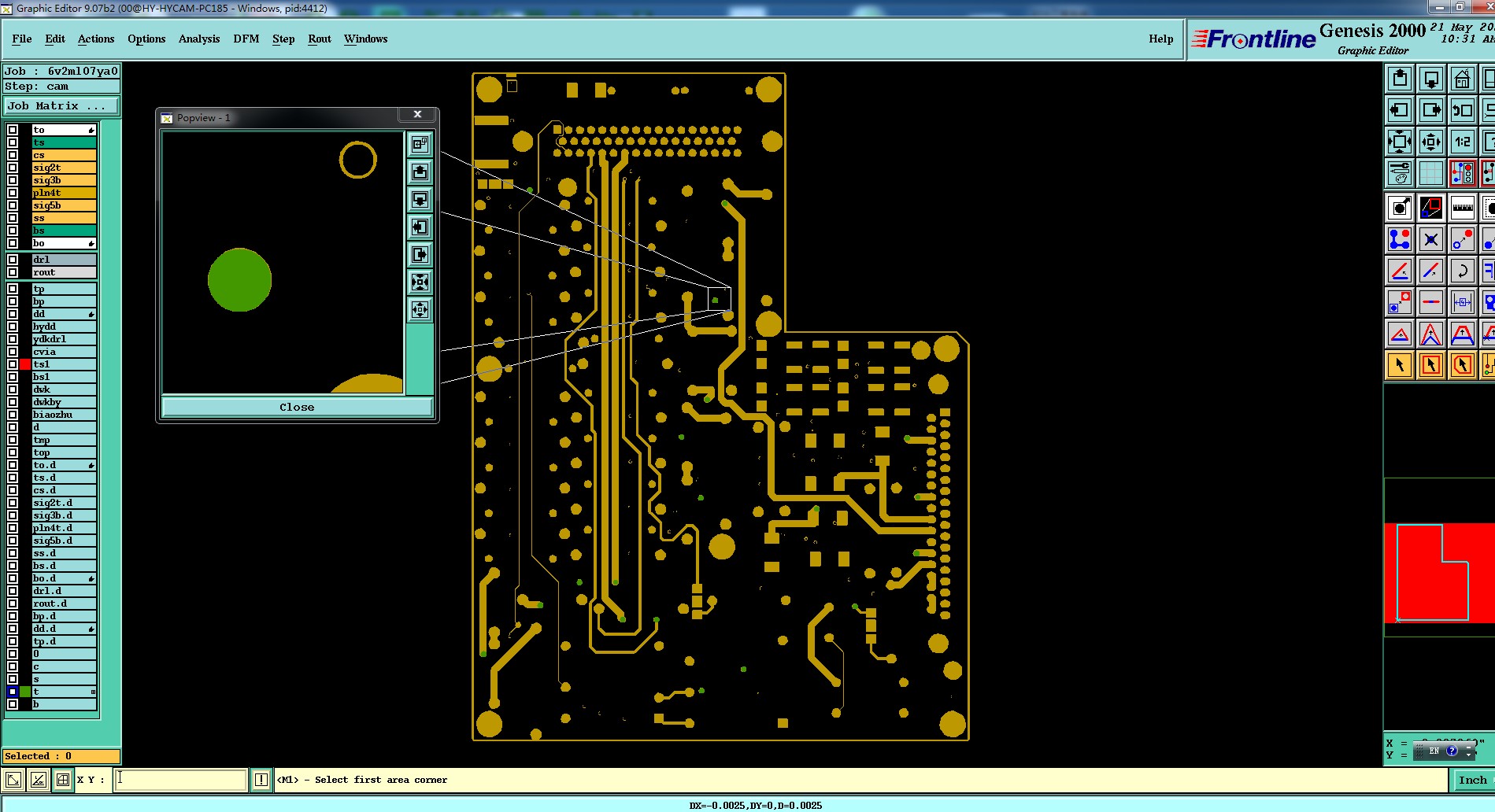The width and height of the screenshot is (1495, 812).
Task: Open the DFM menu
Action: click(x=246, y=39)
